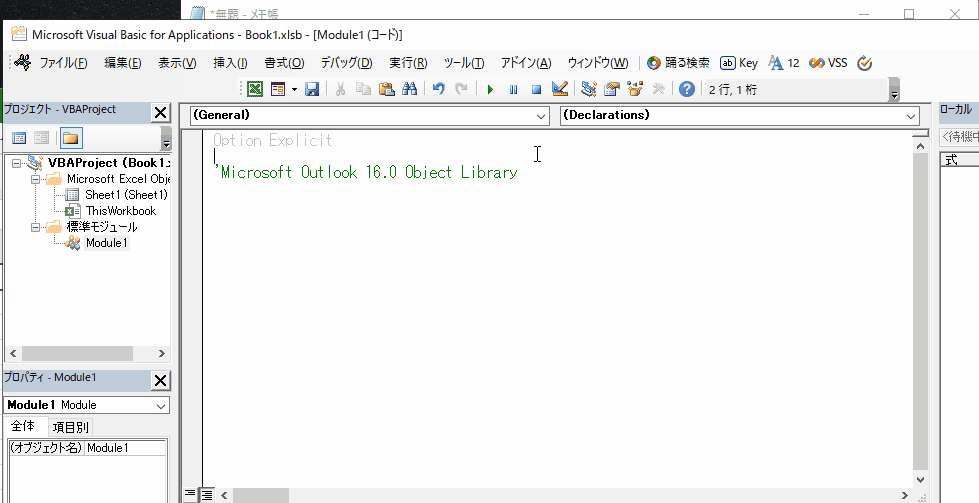Open the 書式(O) menu
Screen dimensions: 979x503
[284, 62]
